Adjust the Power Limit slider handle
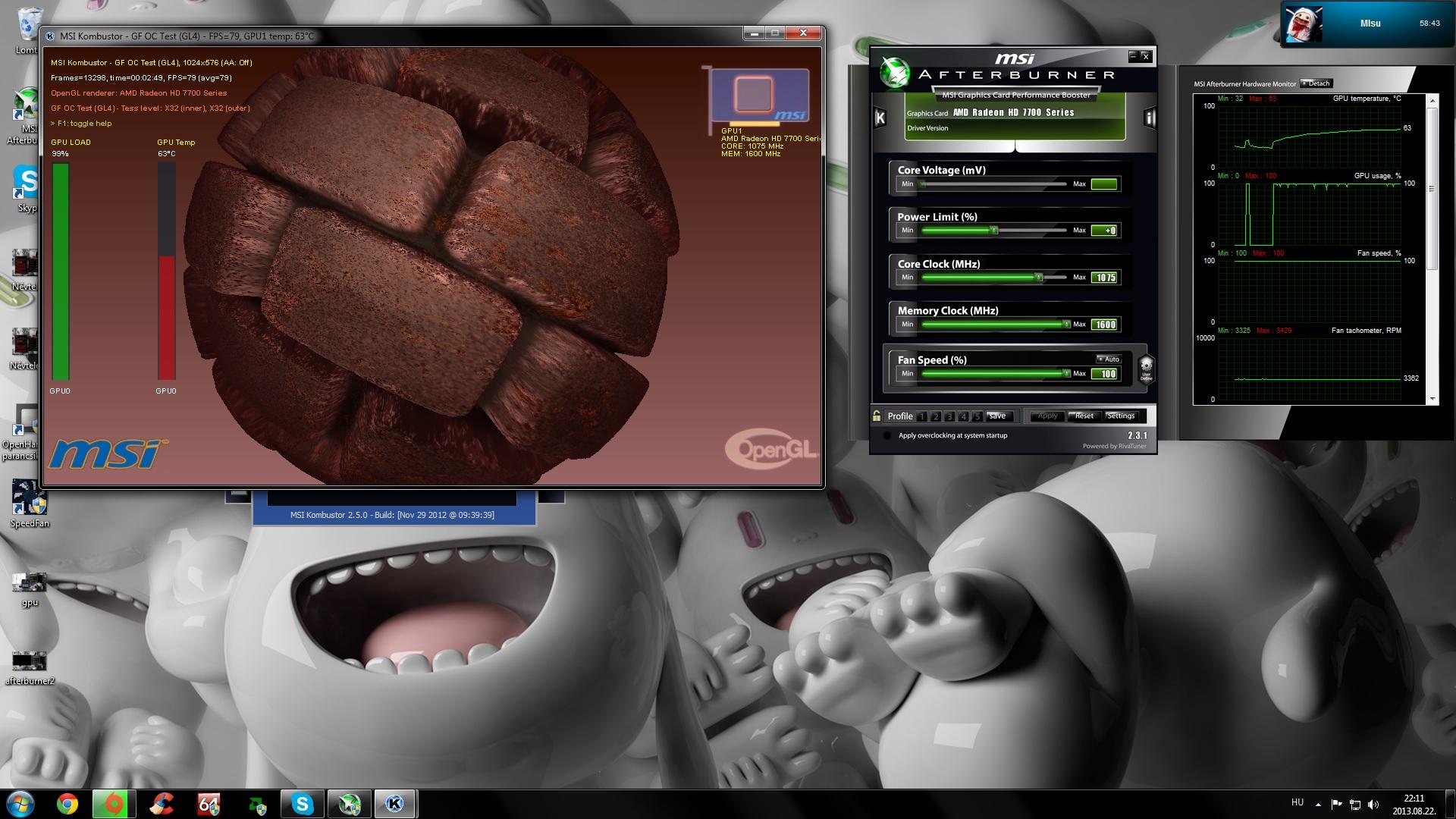The image size is (1456, 819). 993,231
